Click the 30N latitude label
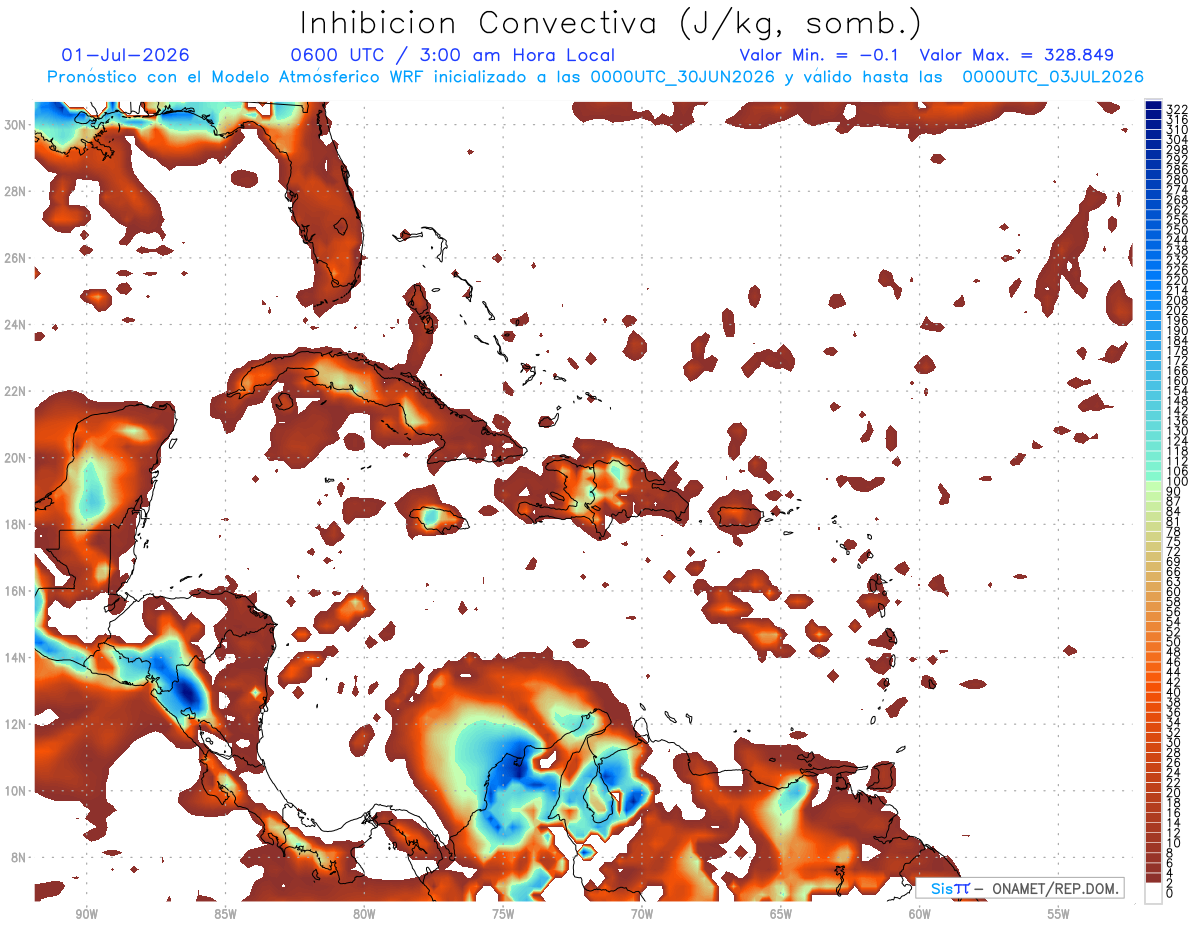 (x=17, y=125)
